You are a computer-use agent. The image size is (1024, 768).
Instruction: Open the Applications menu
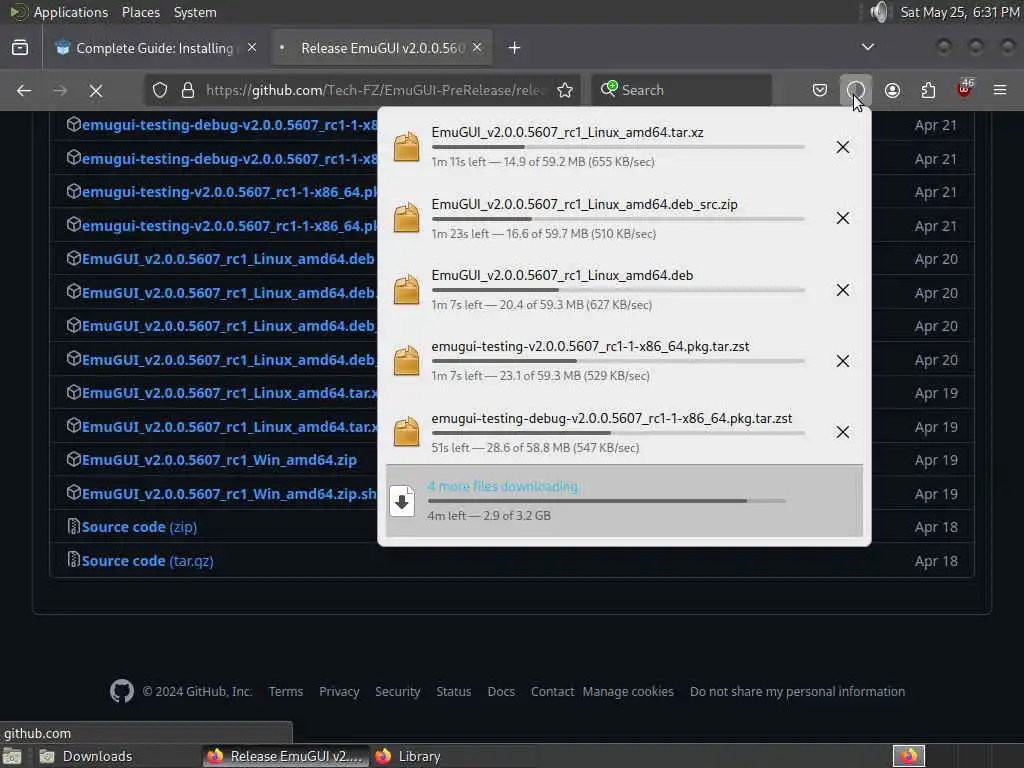point(71,12)
